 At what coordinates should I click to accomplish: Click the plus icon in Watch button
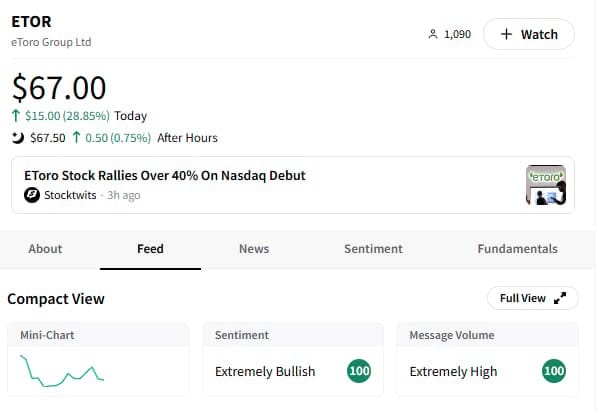pos(506,34)
